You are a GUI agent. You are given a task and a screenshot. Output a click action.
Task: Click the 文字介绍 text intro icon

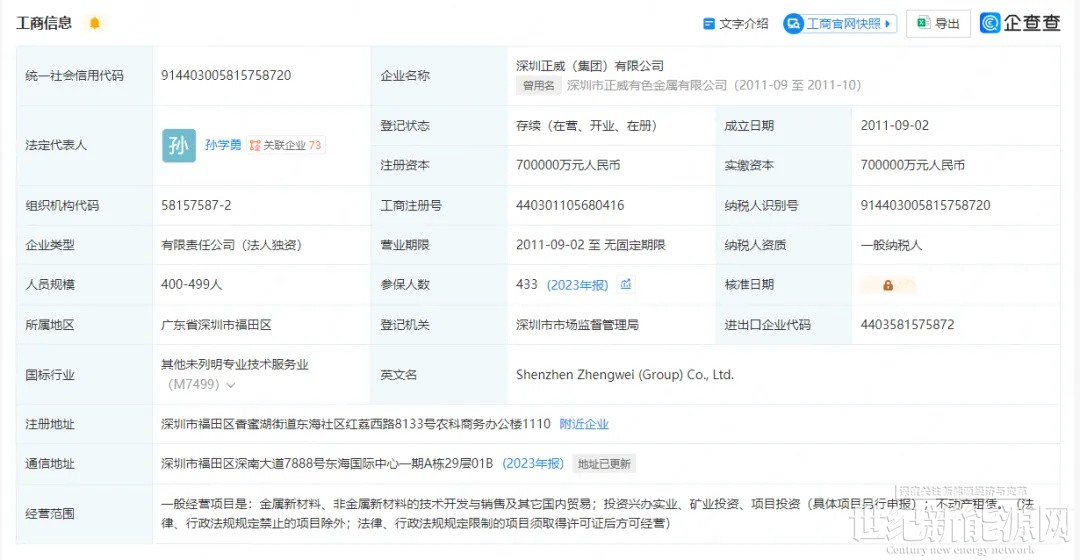[709, 24]
